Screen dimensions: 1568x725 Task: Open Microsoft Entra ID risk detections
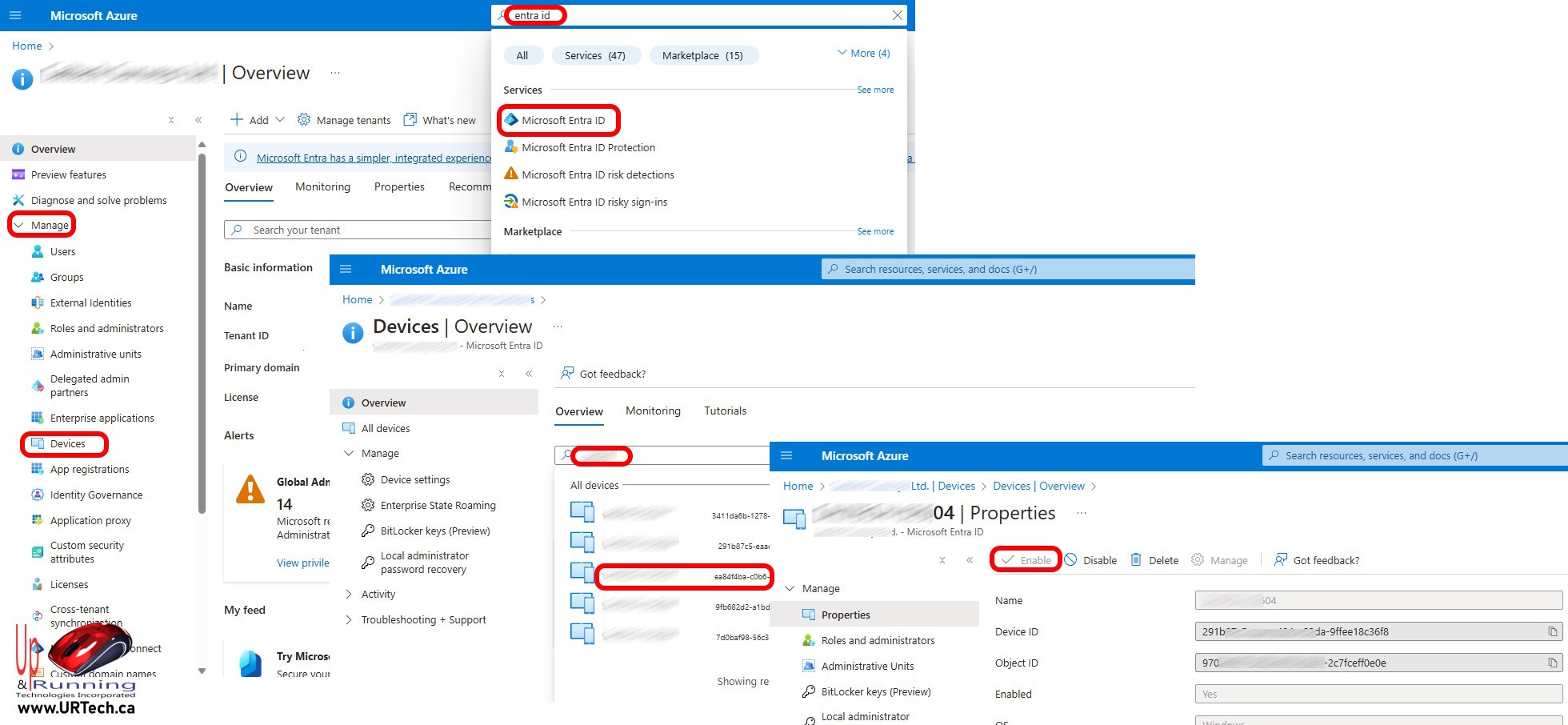tap(598, 174)
